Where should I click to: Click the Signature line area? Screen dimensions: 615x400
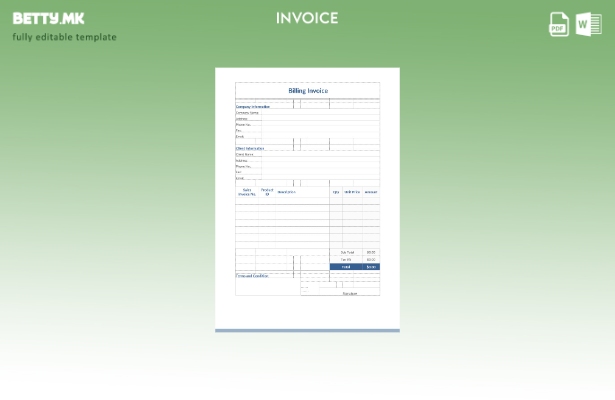(349, 293)
